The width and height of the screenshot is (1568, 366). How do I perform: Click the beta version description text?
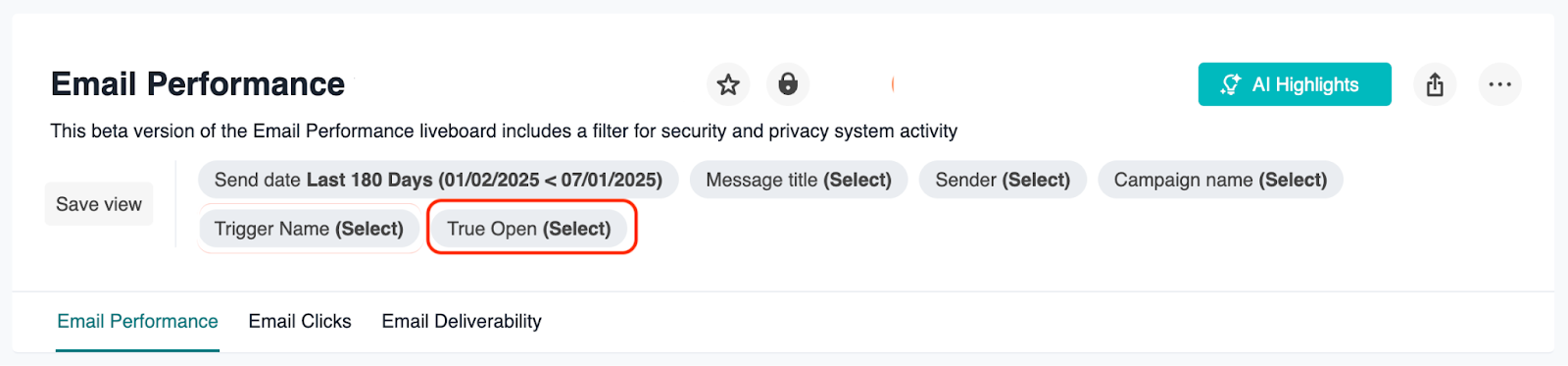pyautogui.click(x=504, y=131)
